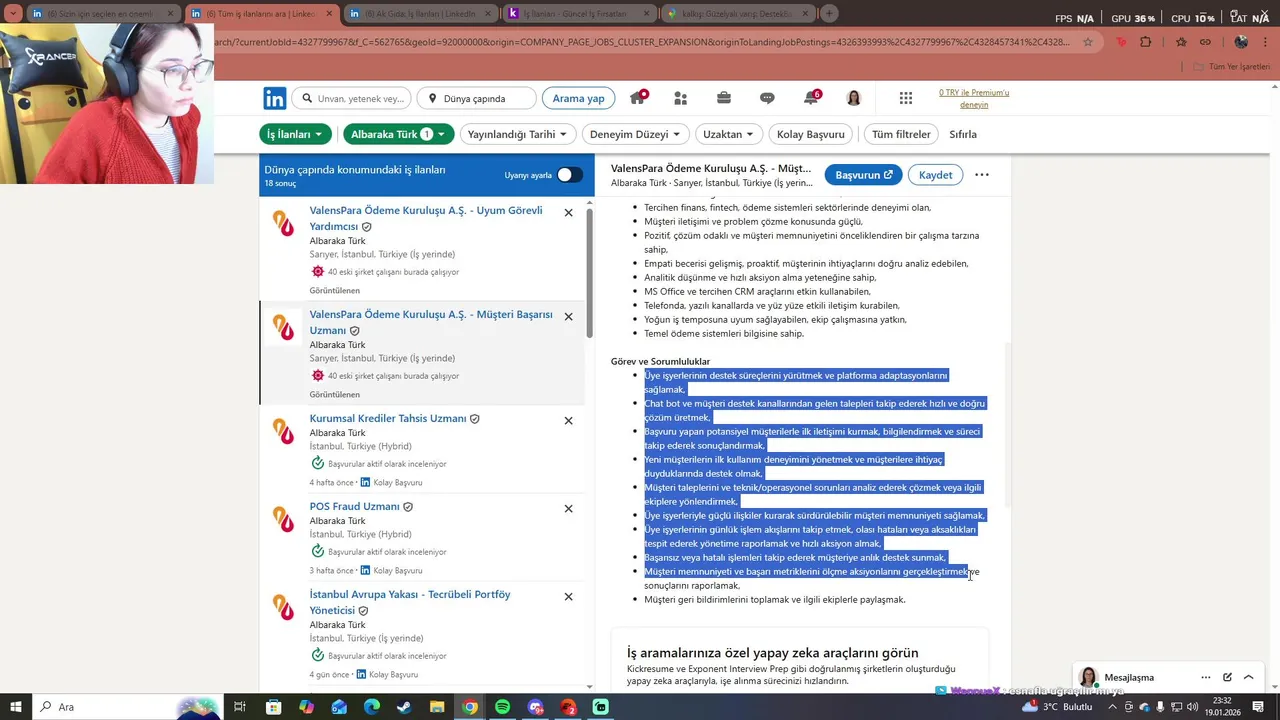Toggle the Uyarıyı ayarla job alert switch
Image resolution: width=1280 pixels, height=720 pixels.
click(x=569, y=175)
